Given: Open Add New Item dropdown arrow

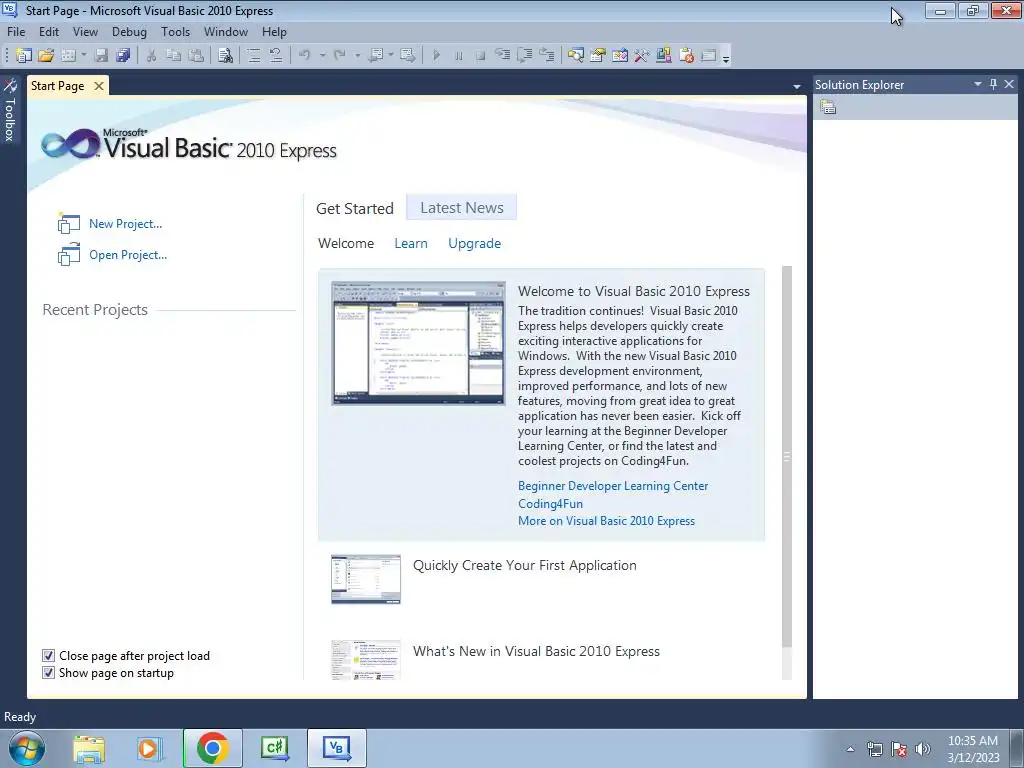Looking at the screenshot, I should pyautogui.click(x=84, y=56).
